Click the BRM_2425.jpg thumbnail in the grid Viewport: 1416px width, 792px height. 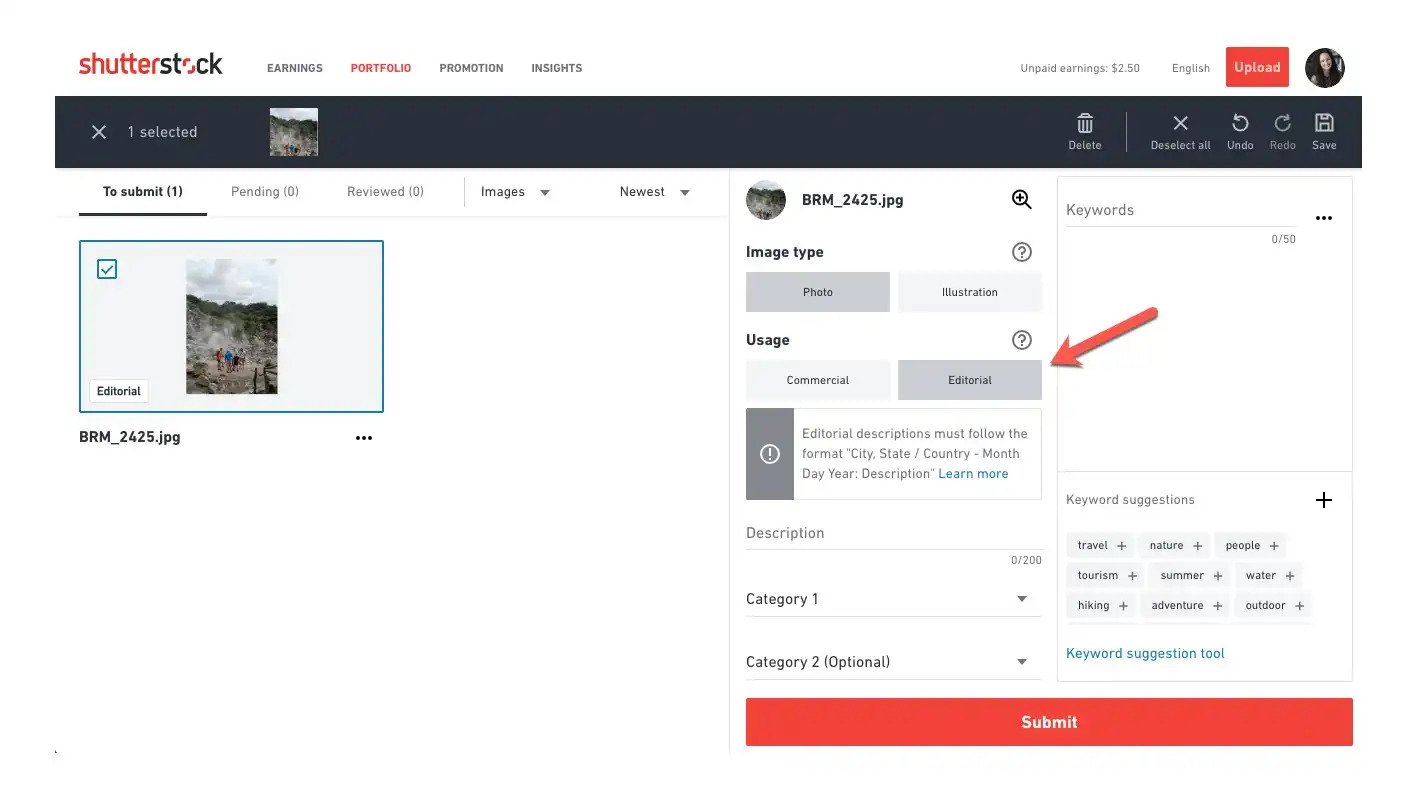(x=231, y=327)
